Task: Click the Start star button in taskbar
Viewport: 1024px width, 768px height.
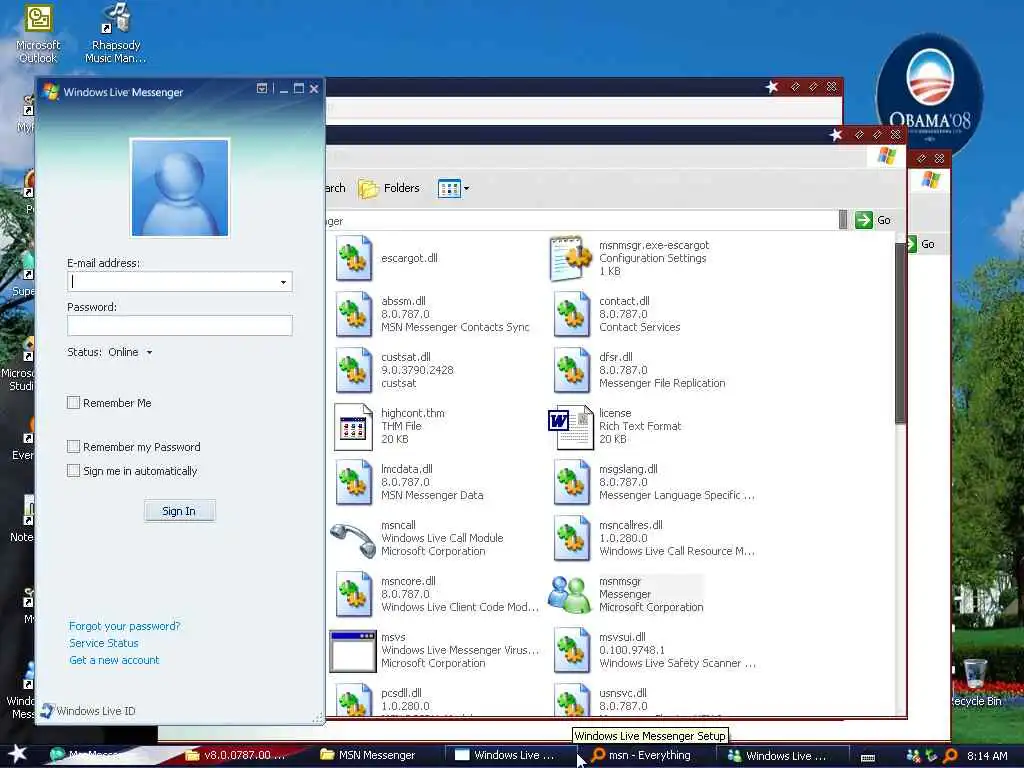Action: pos(18,754)
